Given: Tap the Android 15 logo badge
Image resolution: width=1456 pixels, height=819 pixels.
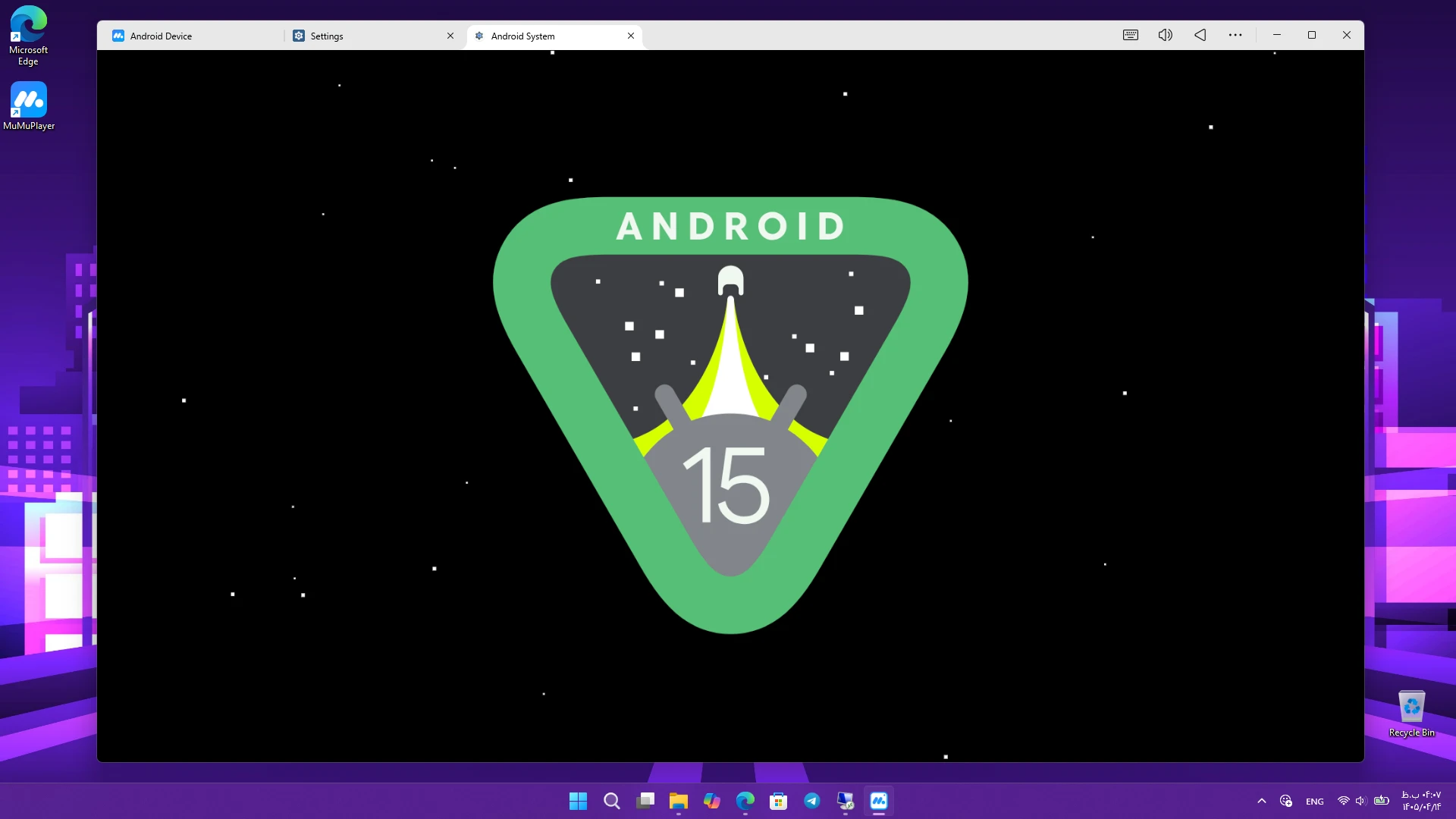Looking at the screenshot, I should click(730, 415).
